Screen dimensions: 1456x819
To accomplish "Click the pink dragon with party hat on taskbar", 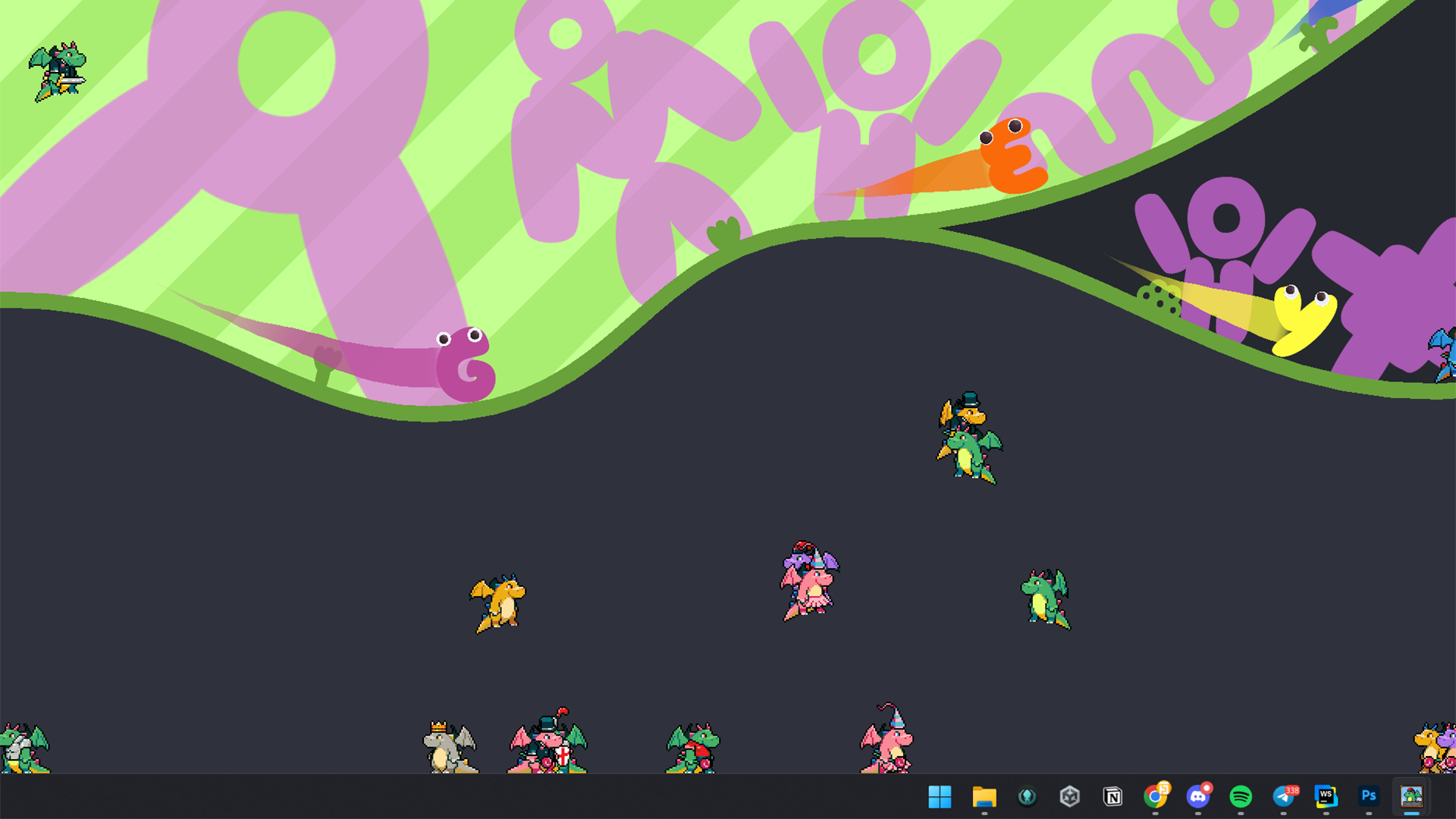I will point(887,738).
